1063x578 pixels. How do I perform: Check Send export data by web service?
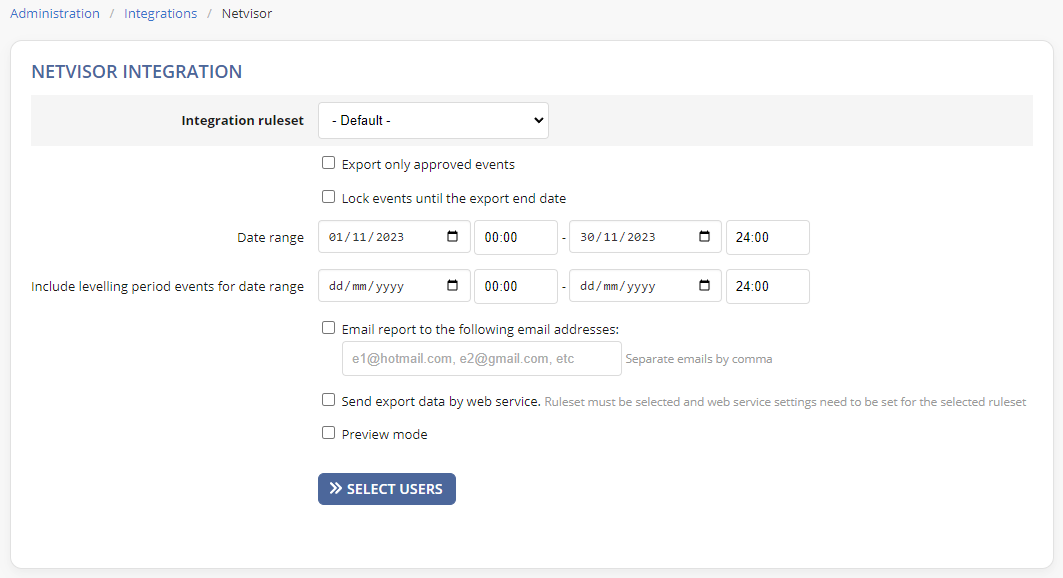point(328,400)
